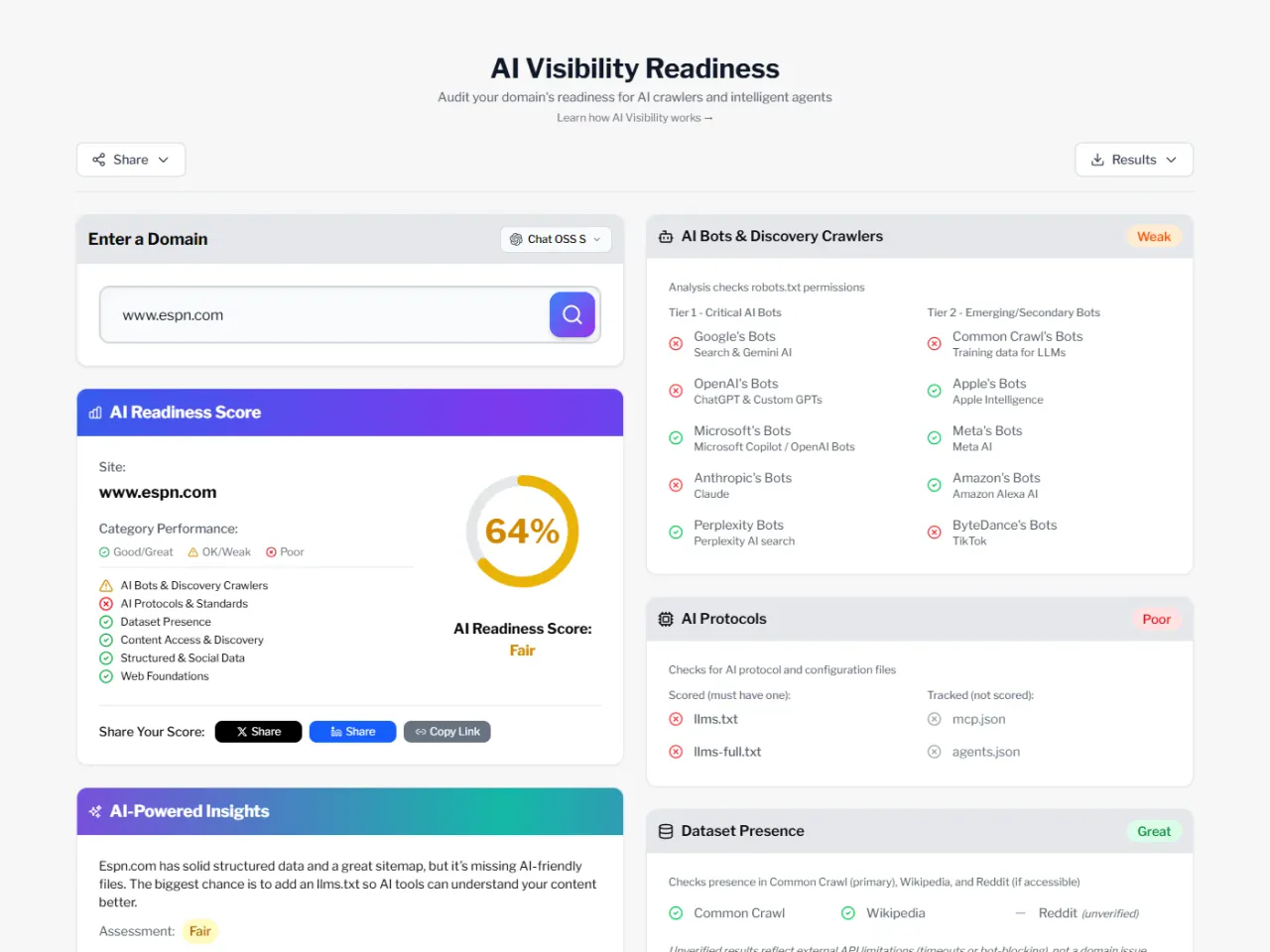Click the AI-Powered Insights sparkle icon

point(95,811)
